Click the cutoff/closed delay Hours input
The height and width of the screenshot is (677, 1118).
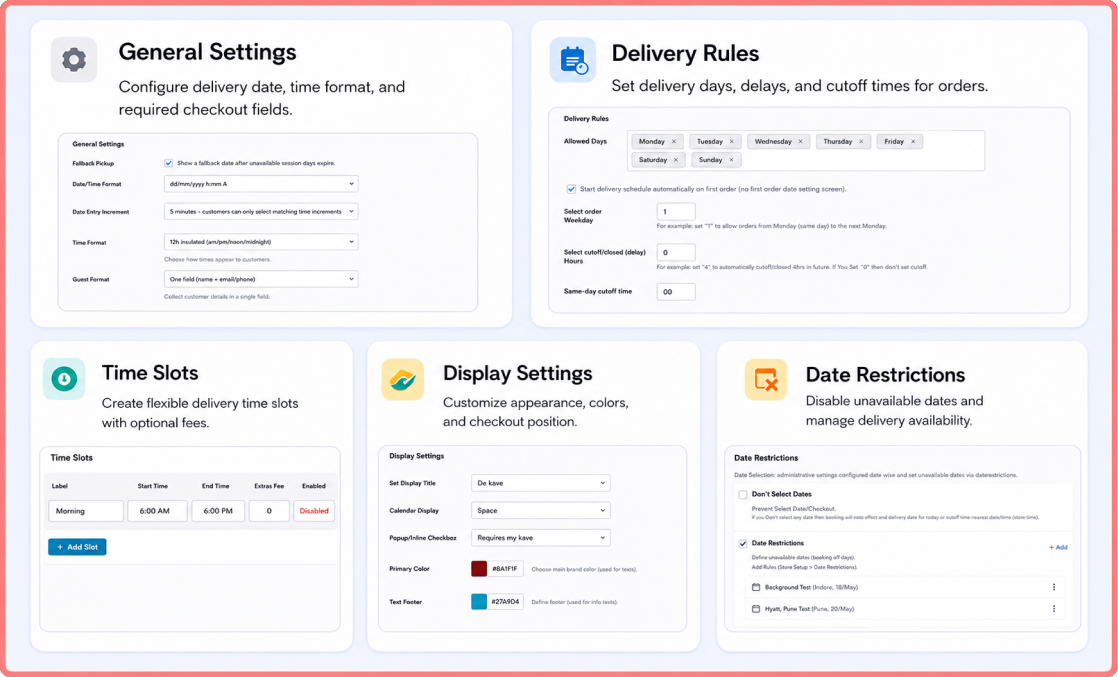click(676, 252)
